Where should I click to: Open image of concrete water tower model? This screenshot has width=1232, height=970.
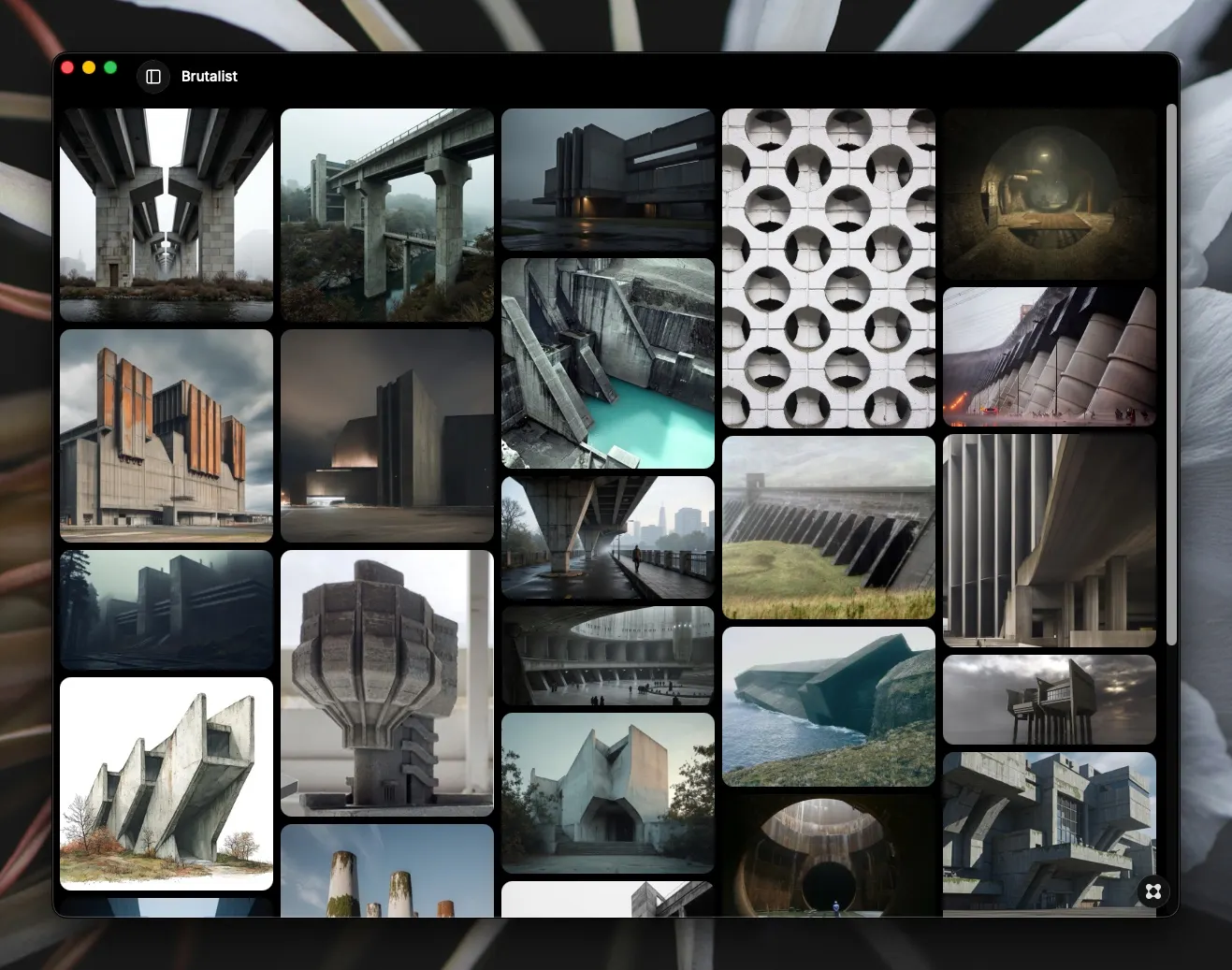point(387,683)
